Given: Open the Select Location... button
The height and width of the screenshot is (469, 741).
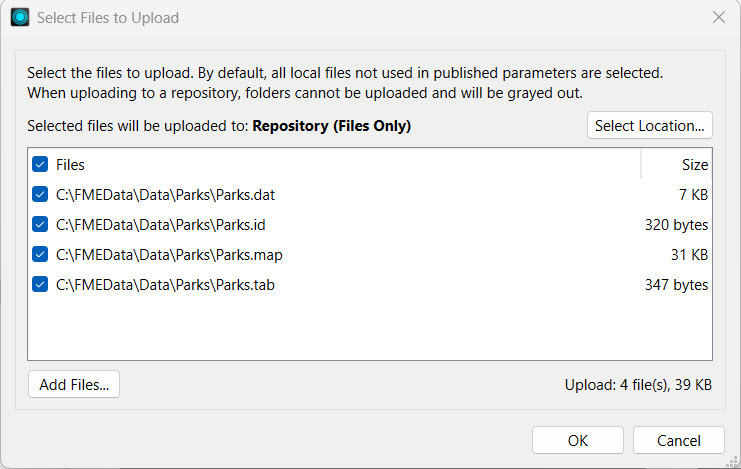Looking at the screenshot, I should coord(649,126).
